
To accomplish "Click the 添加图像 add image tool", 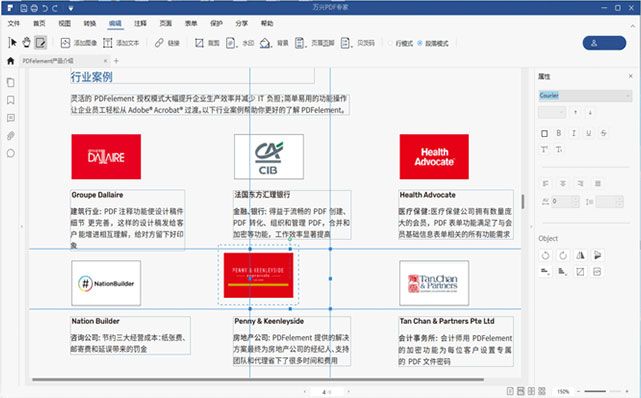I will tap(78, 42).
